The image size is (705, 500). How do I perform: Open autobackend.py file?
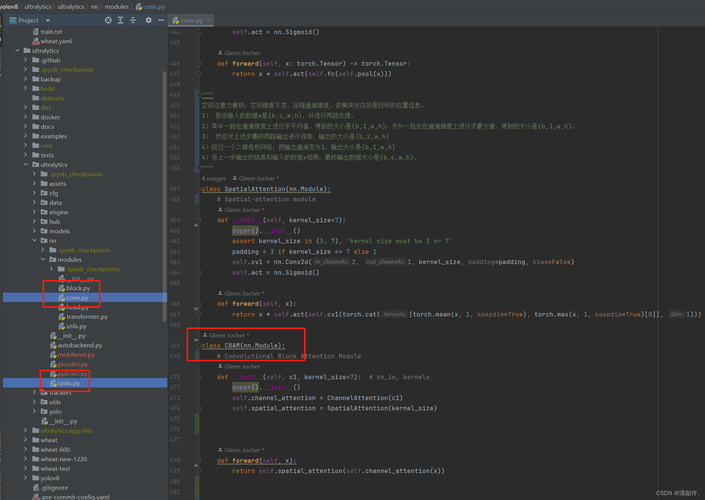pyautogui.click(x=80, y=345)
